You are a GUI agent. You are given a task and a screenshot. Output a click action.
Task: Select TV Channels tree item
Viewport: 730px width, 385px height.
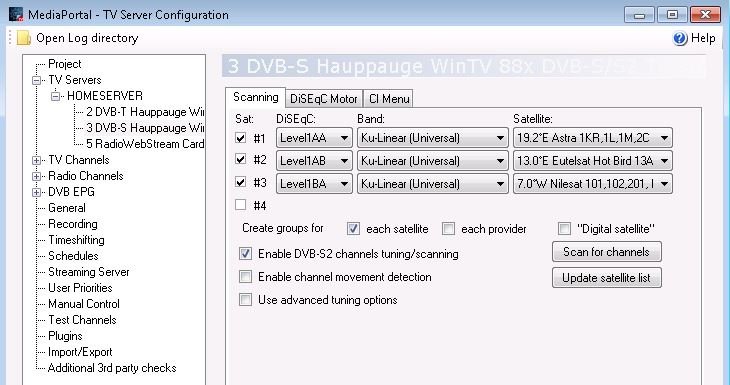point(79,160)
